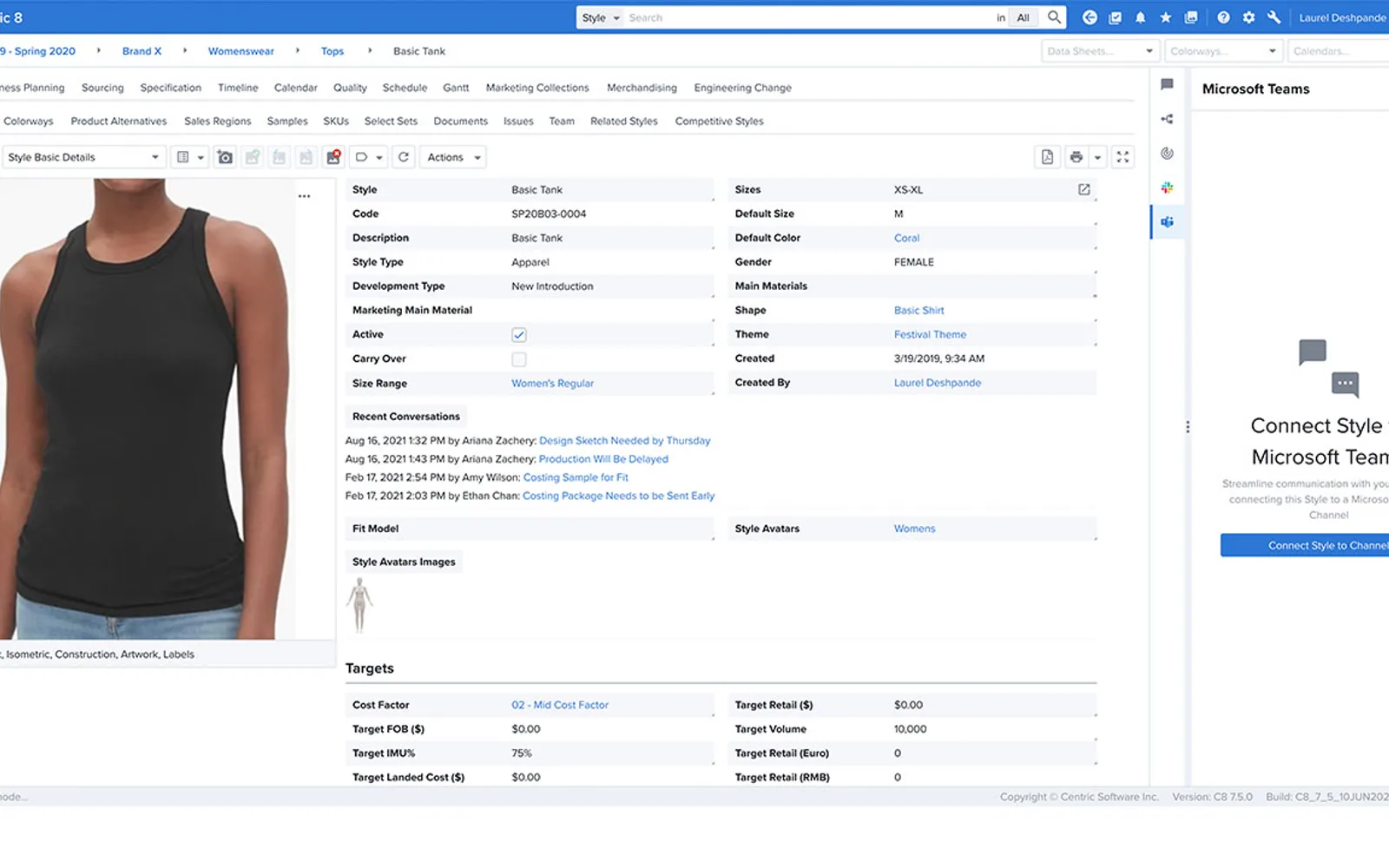Click in the top Search field
The width and height of the screenshot is (1389, 868).
pos(807,17)
